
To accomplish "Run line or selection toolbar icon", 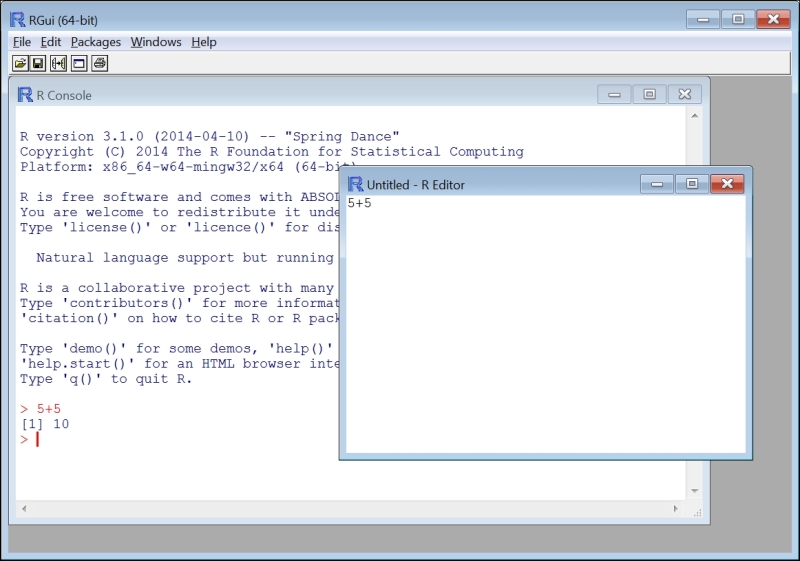I will click(59, 63).
